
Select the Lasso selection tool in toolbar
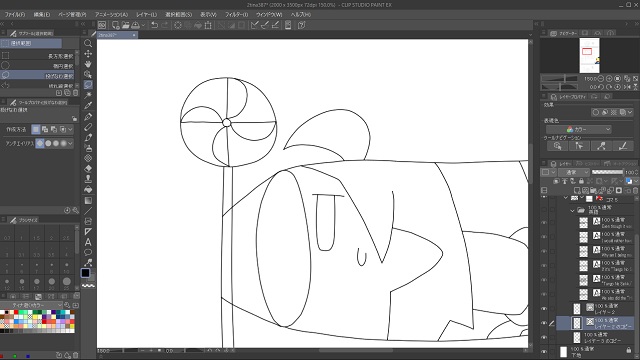[88, 84]
